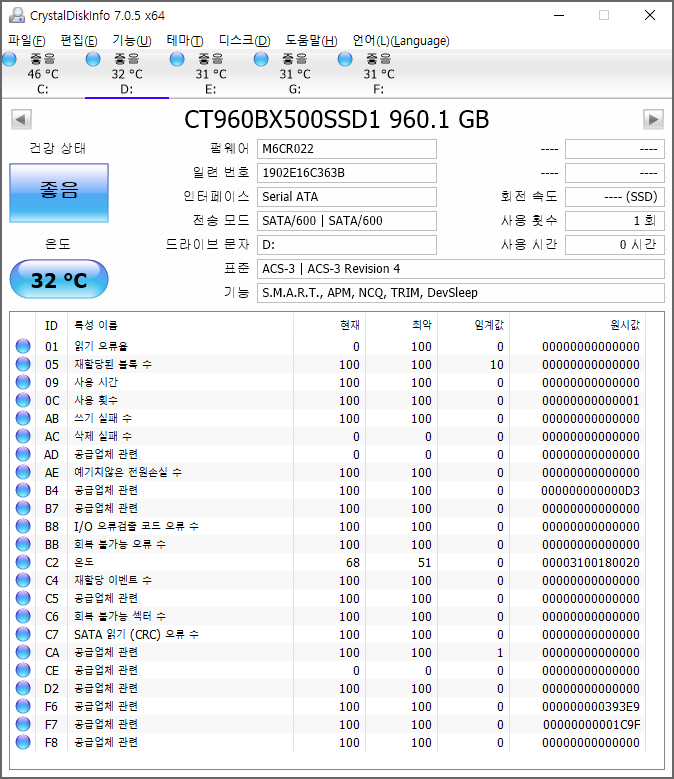Click status orb for attribute 05 row
674x779 pixels.
point(24,365)
